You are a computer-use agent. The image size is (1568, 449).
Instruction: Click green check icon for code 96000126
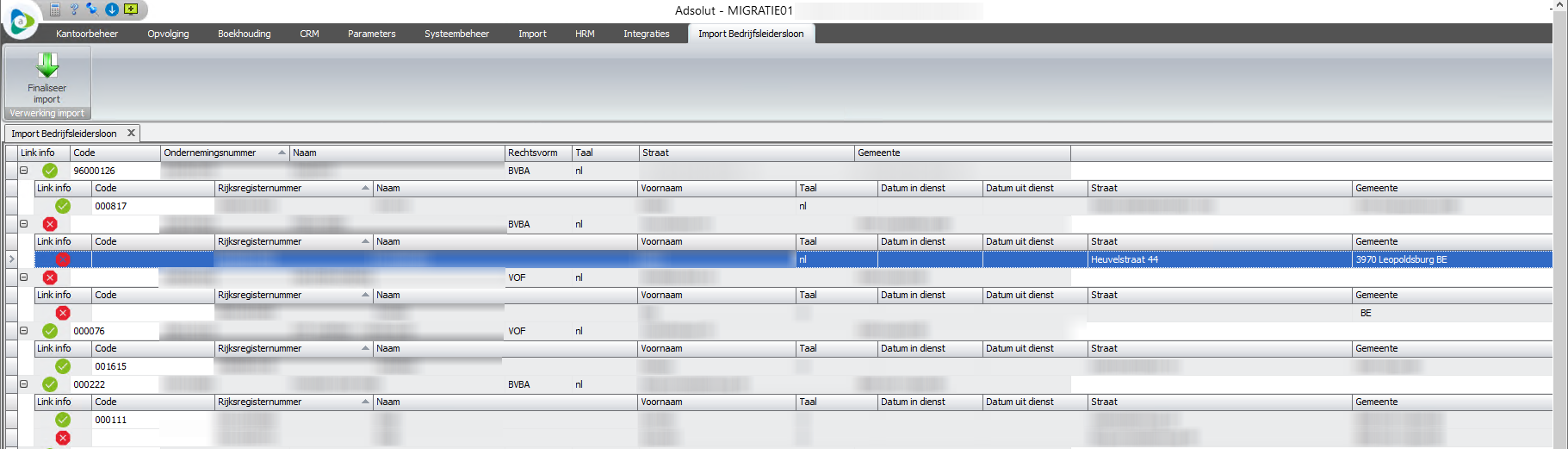pyautogui.click(x=50, y=171)
